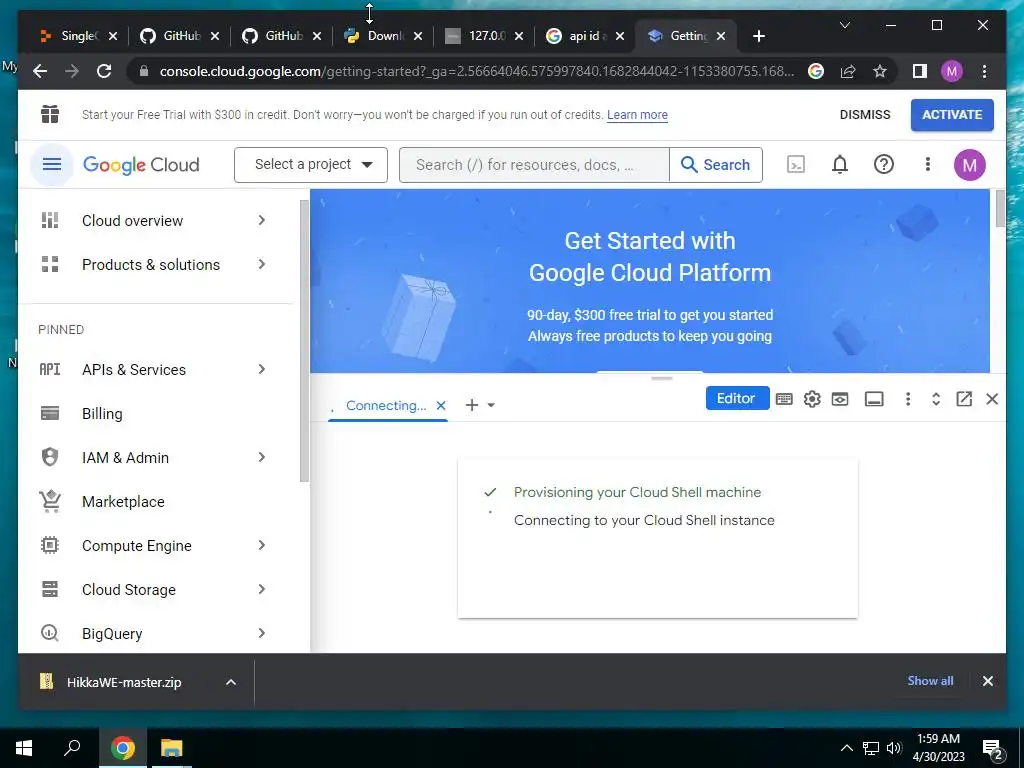Open Cloud Shell session information icon

pos(874,399)
